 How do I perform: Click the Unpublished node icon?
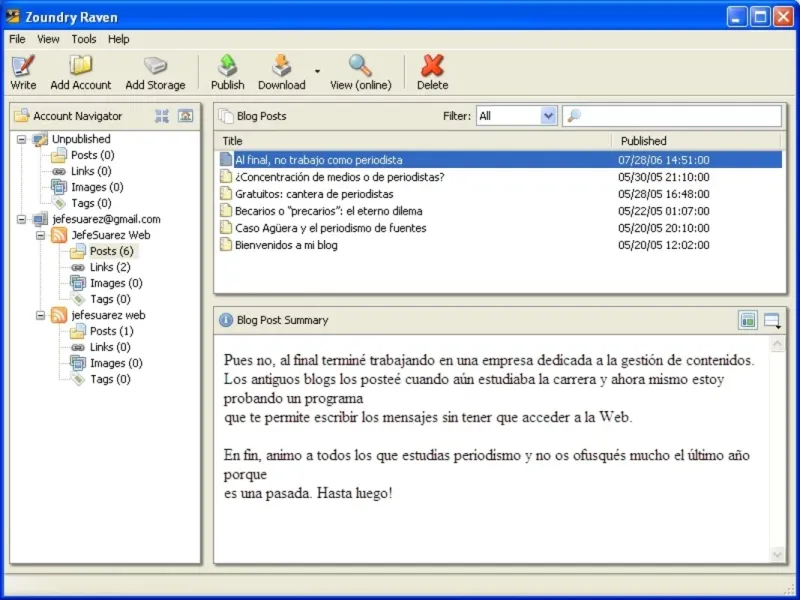click(x=40, y=139)
